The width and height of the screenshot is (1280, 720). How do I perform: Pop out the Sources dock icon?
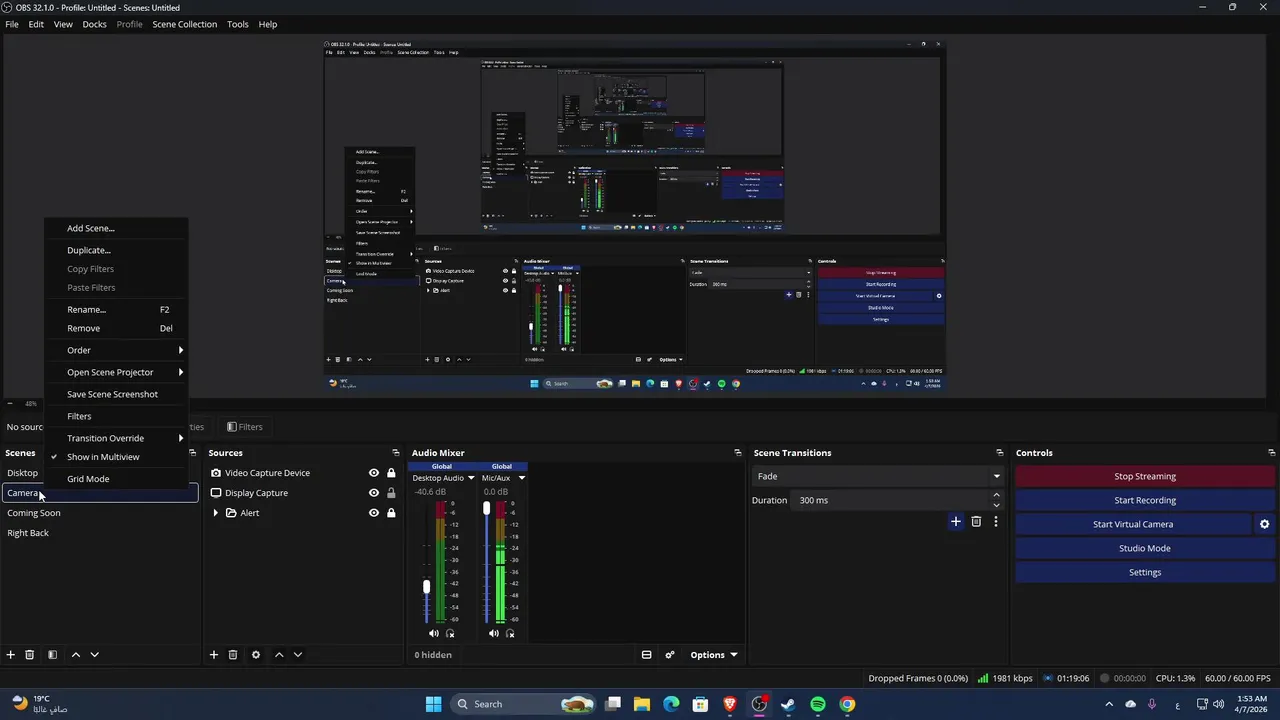396,453
